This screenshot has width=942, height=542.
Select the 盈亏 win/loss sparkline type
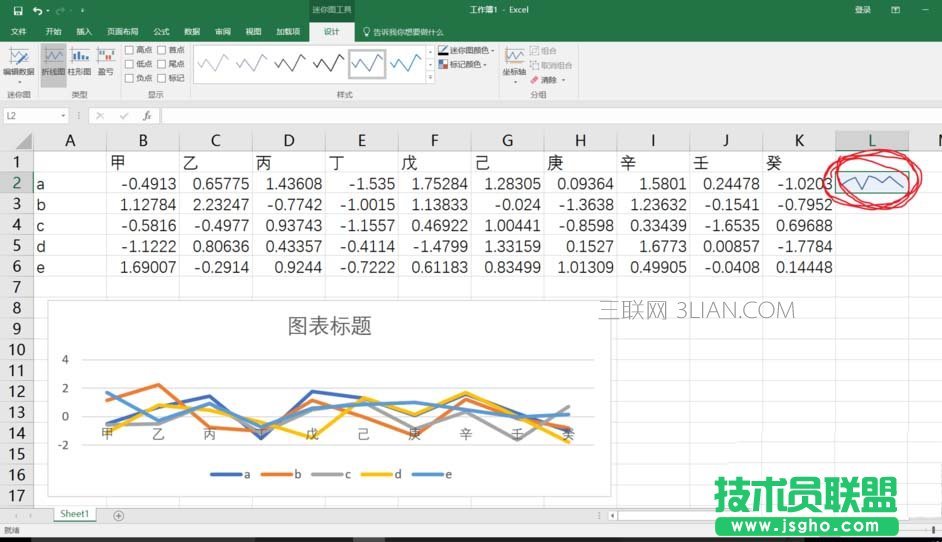click(105, 60)
